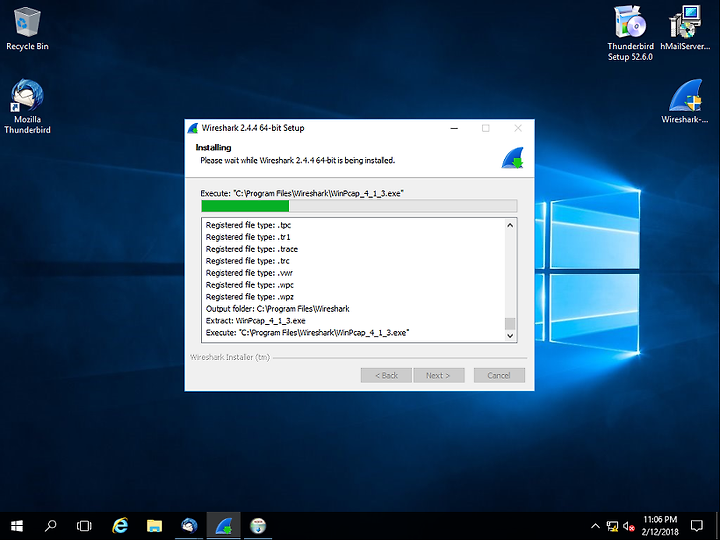Open taskbar Search magnifier
This screenshot has height=540, width=720.
50,526
